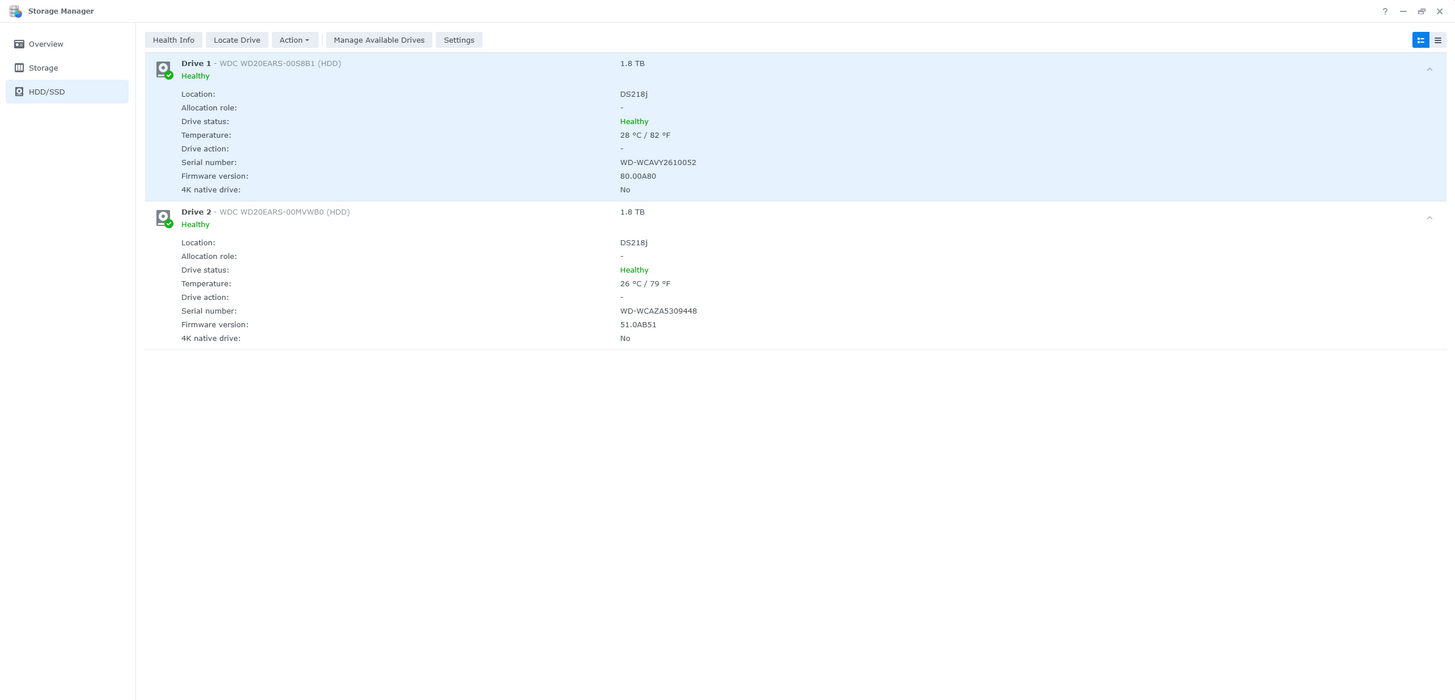Open drive Settings
Viewport: 1455px width, 700px height.
[x=458, y=40]
